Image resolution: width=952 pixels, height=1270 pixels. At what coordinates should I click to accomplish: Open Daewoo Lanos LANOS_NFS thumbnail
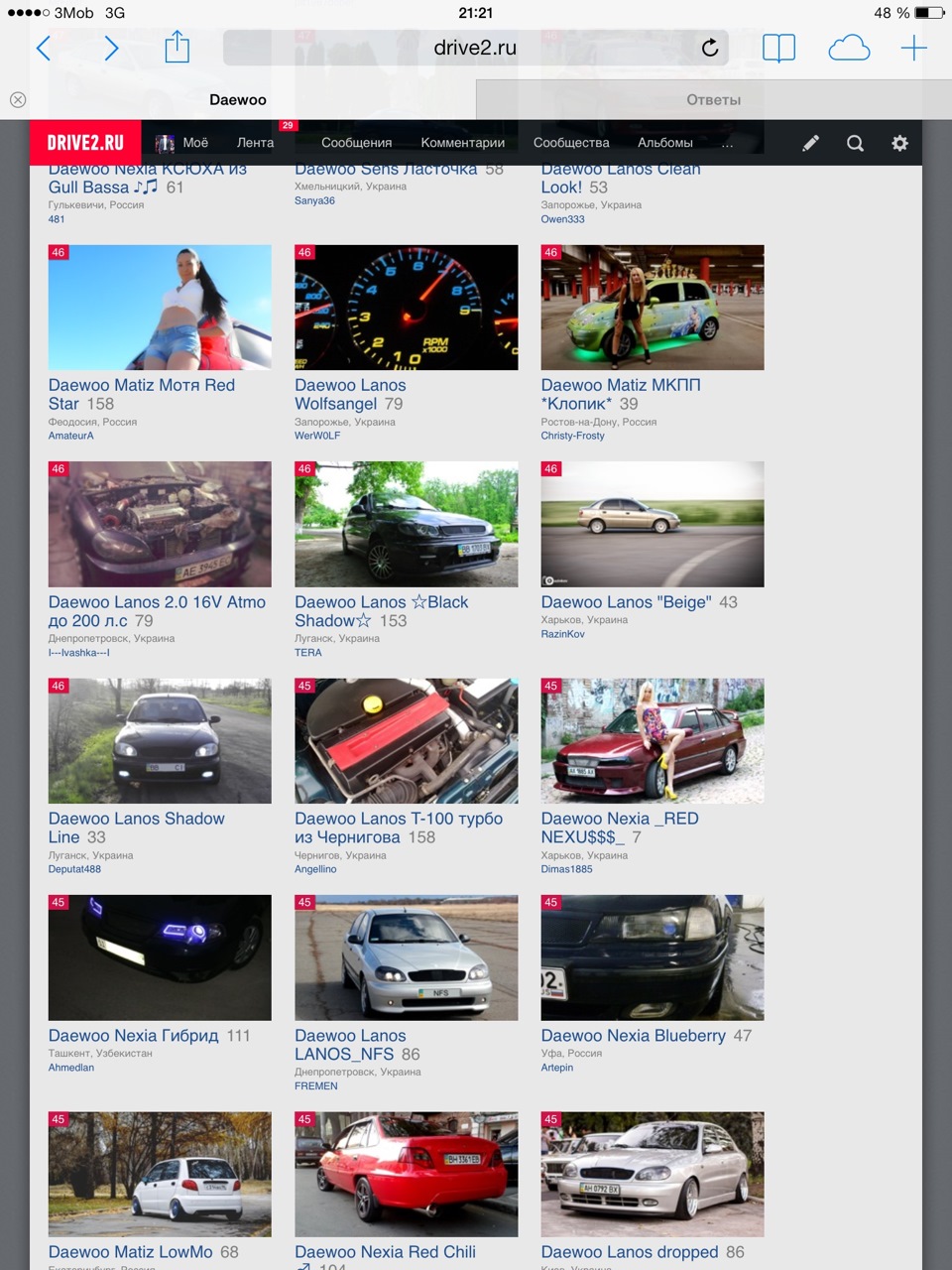pos(407,957)
